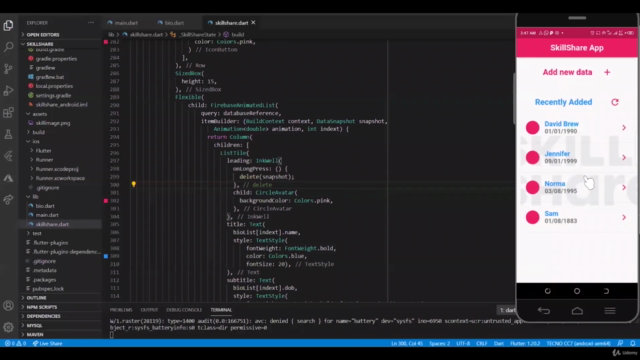Click the refresh icon beside Recently Added
The width and height of the screenshot is (640, 360).
point(615,102)
